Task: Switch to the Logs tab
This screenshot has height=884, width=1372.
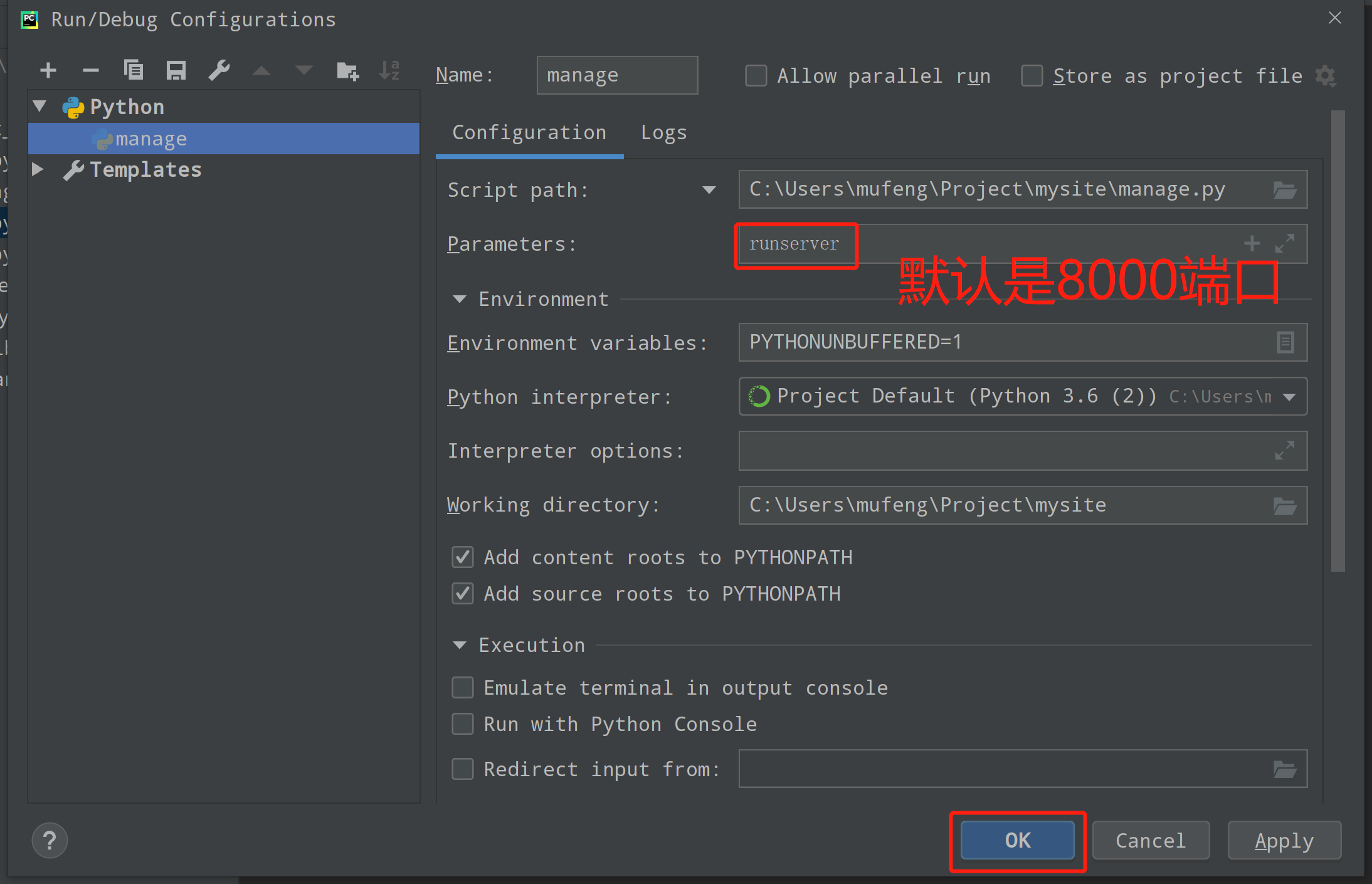Action: tap(663, 133)
